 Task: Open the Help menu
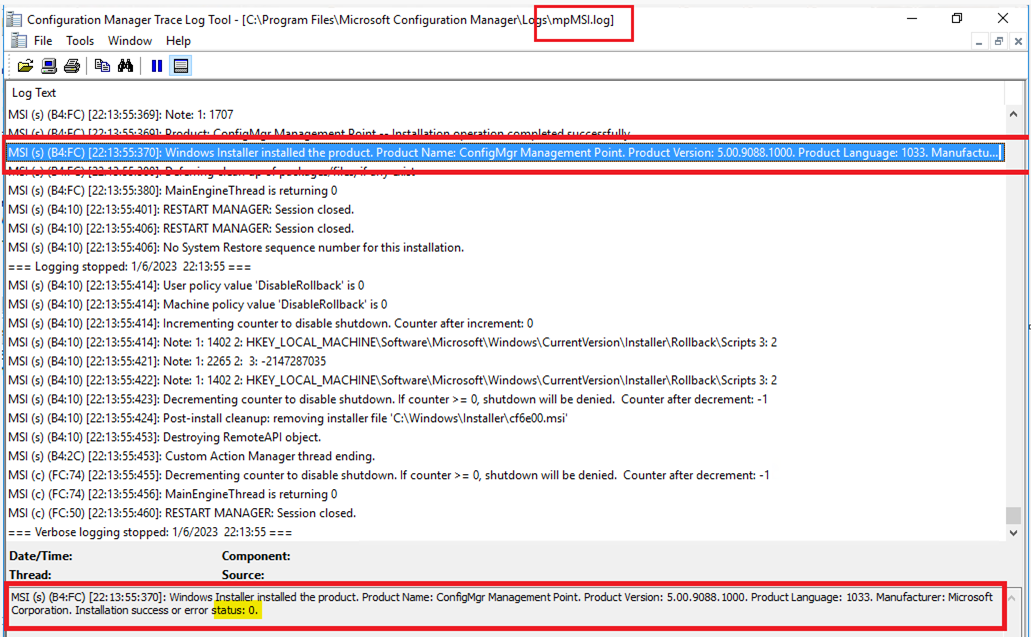coord(178,41)
